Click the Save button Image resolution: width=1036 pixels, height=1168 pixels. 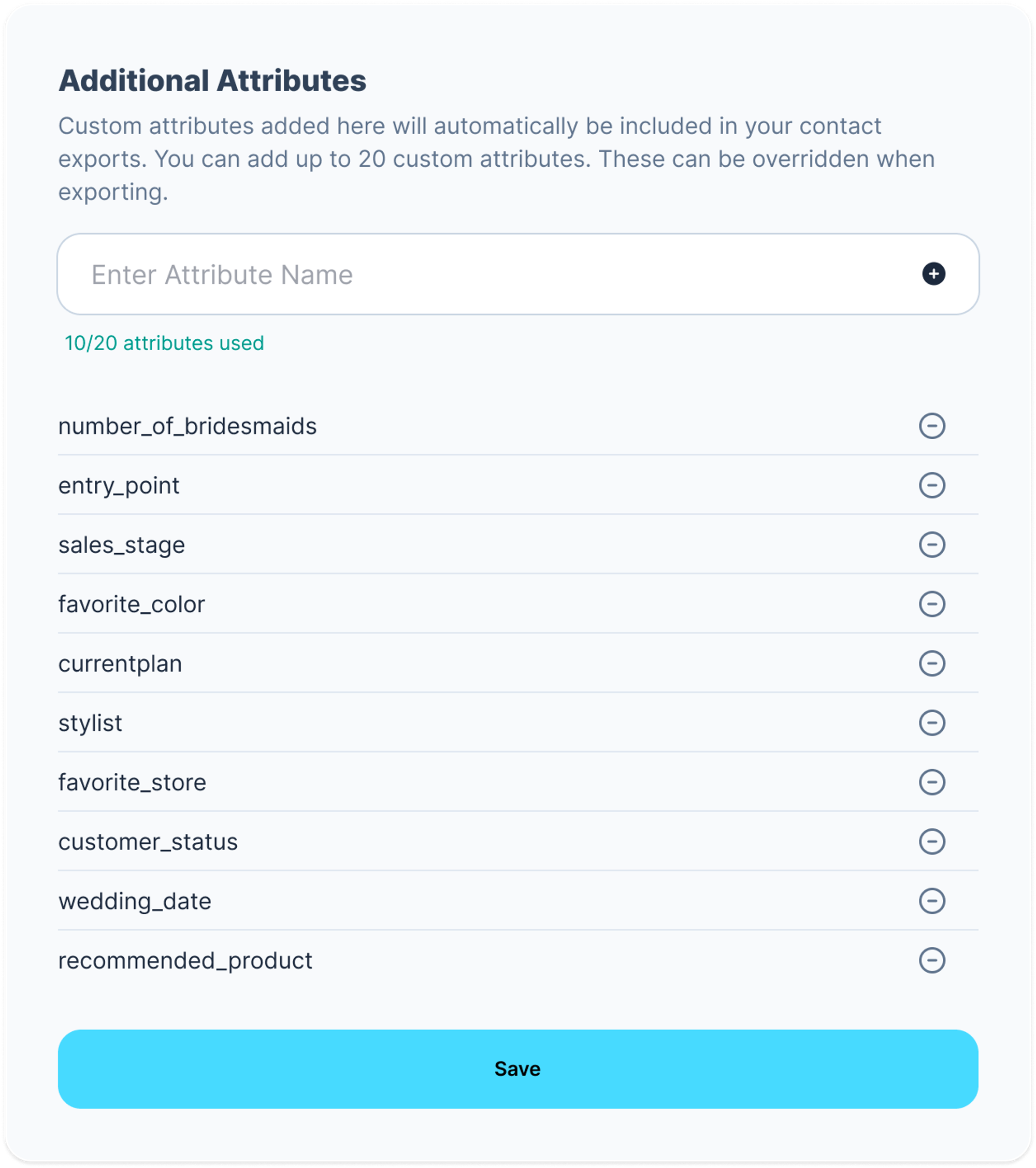point(517,1069)
